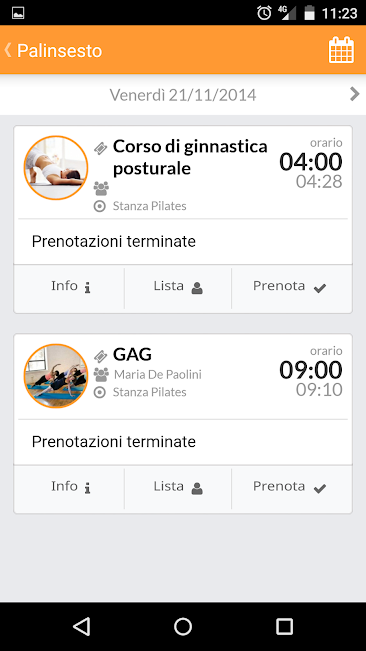Advance to next day with right arrow

(x=354, y=94)
